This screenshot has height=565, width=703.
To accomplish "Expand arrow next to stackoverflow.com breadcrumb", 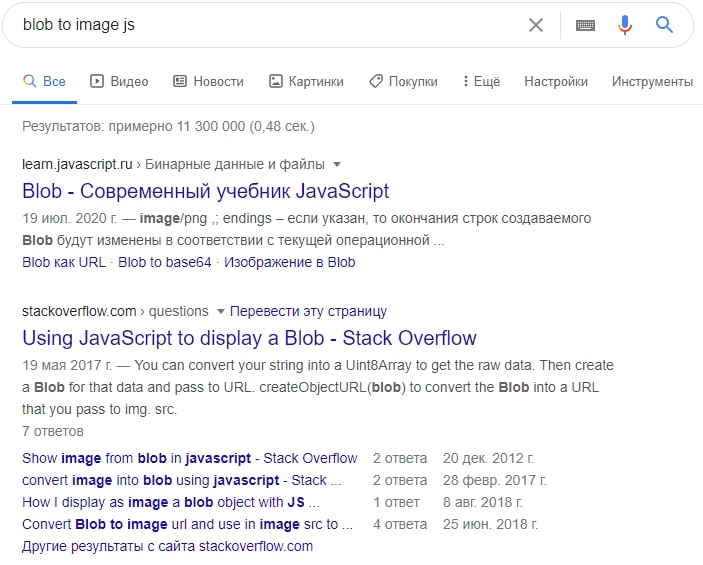I will click(x=220, y=312).
